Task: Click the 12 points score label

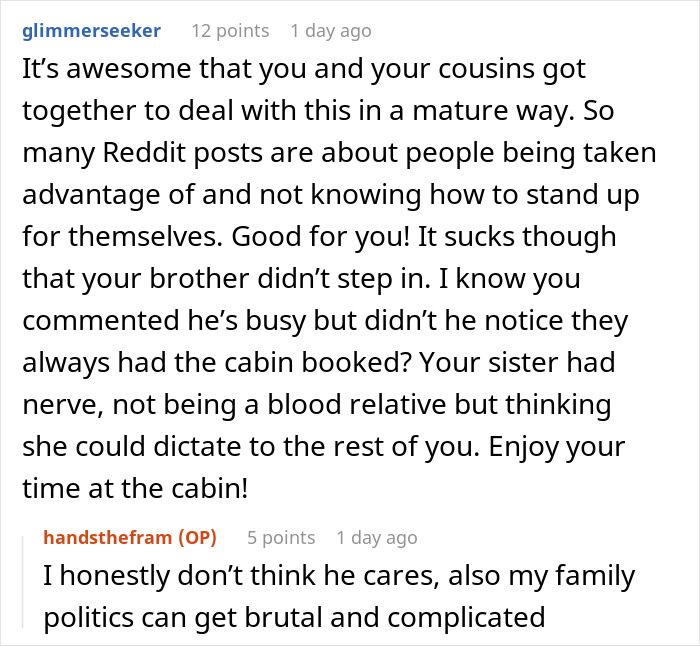Action: click(x=230, y=31)
